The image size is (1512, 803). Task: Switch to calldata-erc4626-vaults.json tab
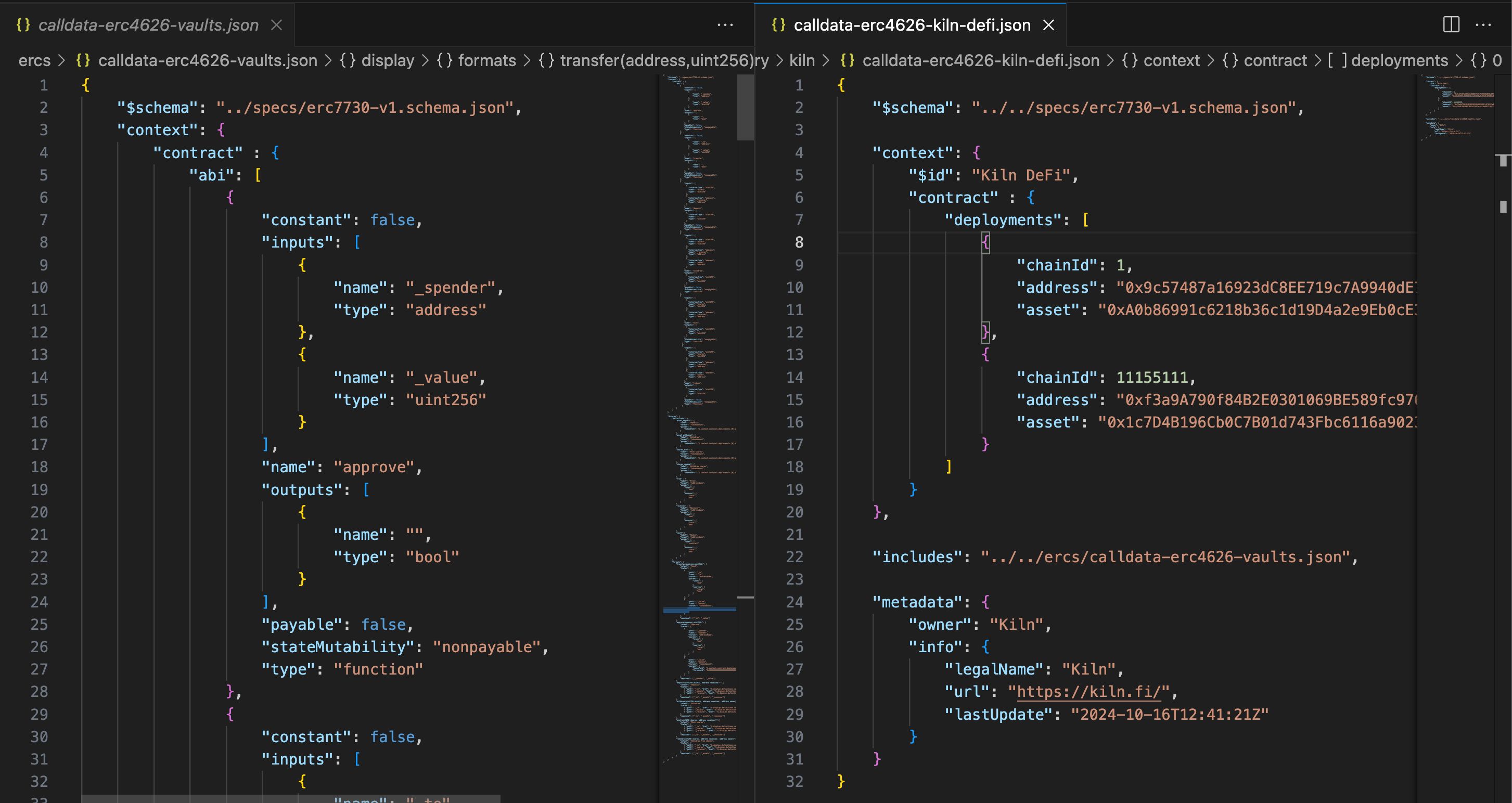[x=148, y=24]
